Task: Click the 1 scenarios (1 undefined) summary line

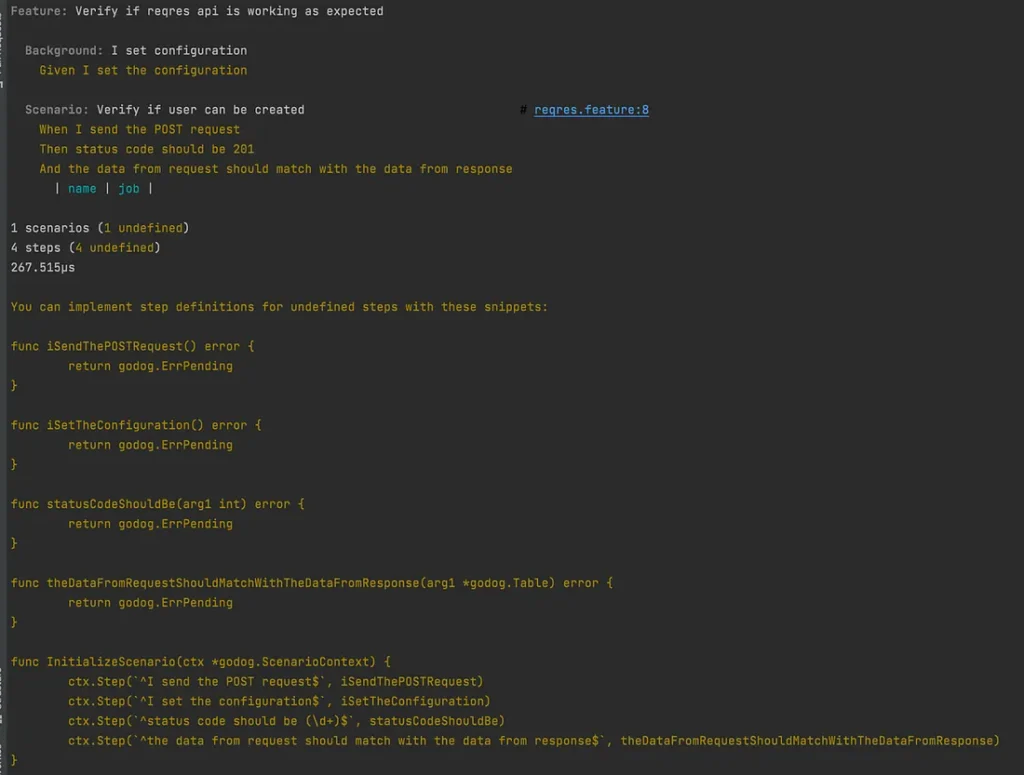Action: [x=100, y=228]
